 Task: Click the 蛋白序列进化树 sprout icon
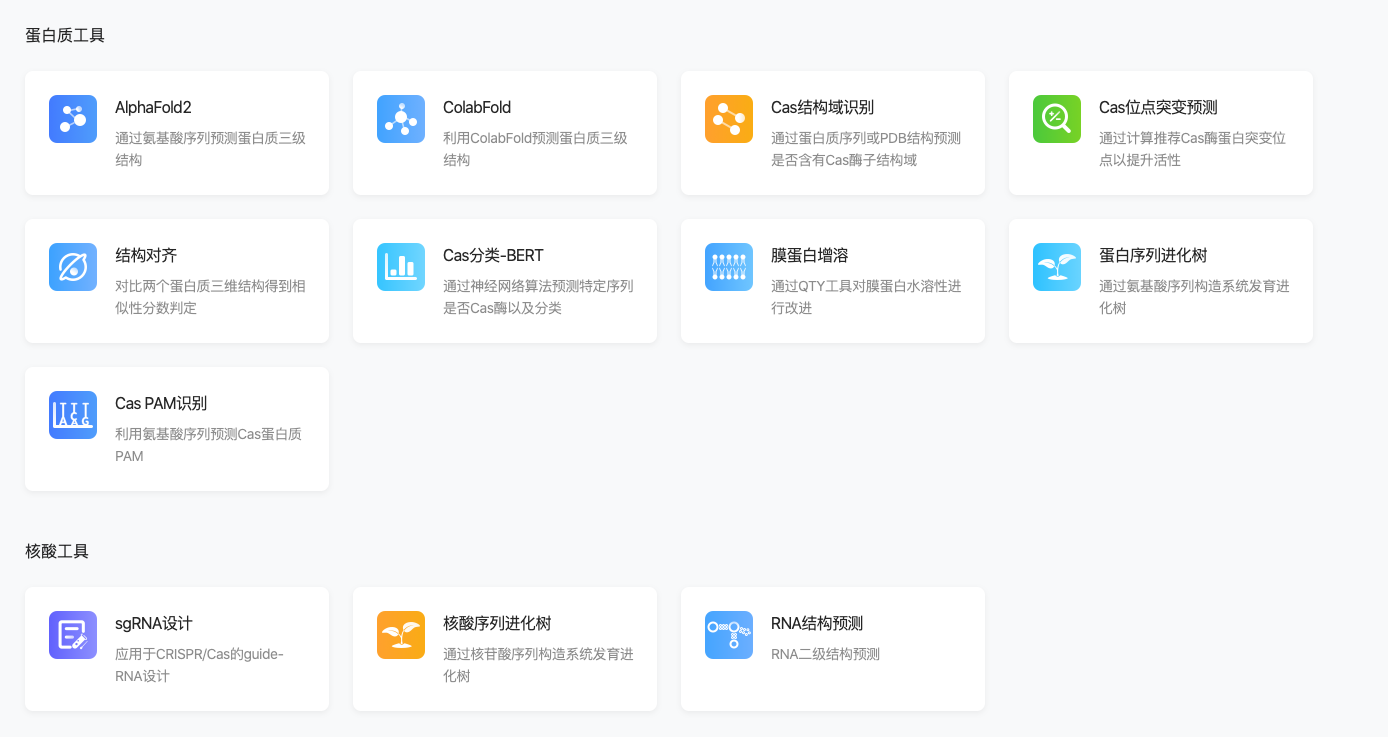click(1057, 267)
